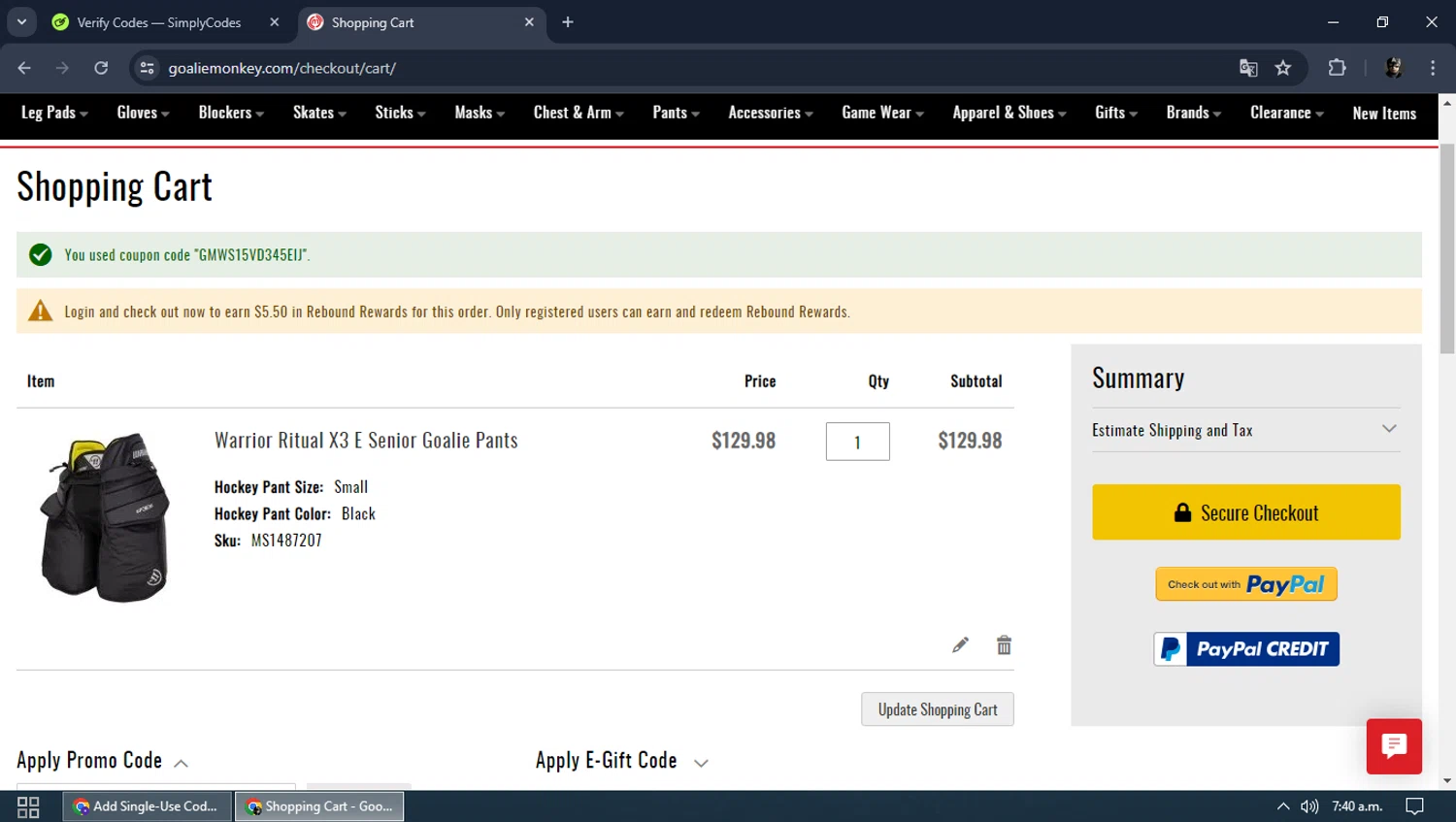Expand the Leg Pads menu
This screenshot has width=1456, height=822.
coord(54,113)
